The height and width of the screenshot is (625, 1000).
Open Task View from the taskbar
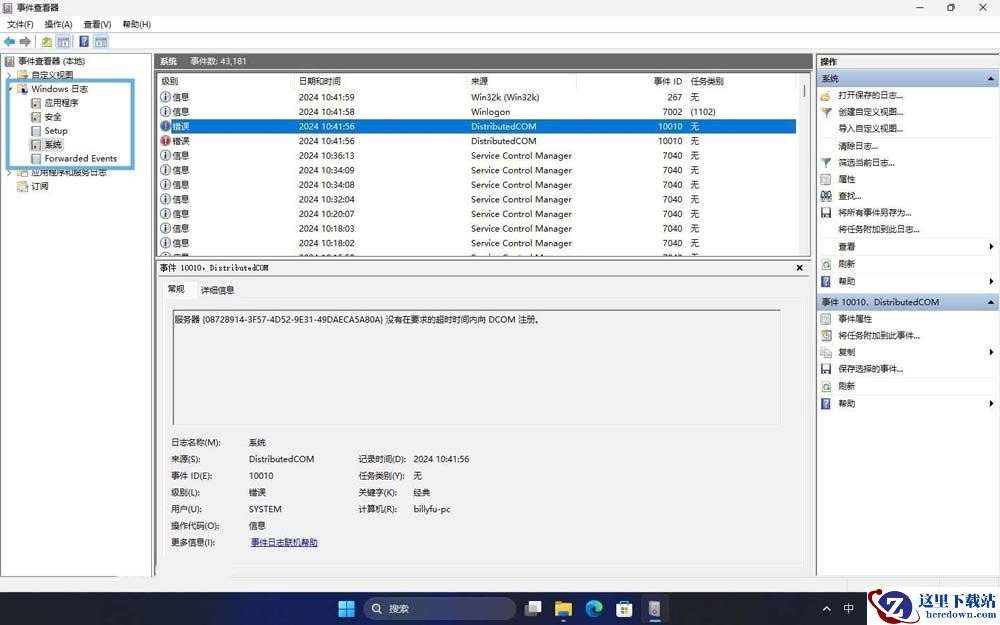[533, 608]
